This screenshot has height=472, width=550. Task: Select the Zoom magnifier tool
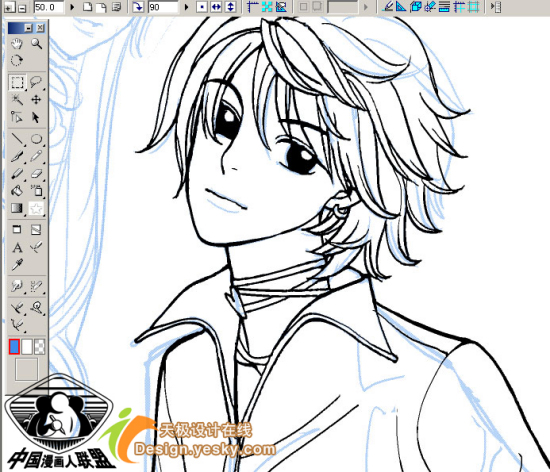click(x=36, y=44)
